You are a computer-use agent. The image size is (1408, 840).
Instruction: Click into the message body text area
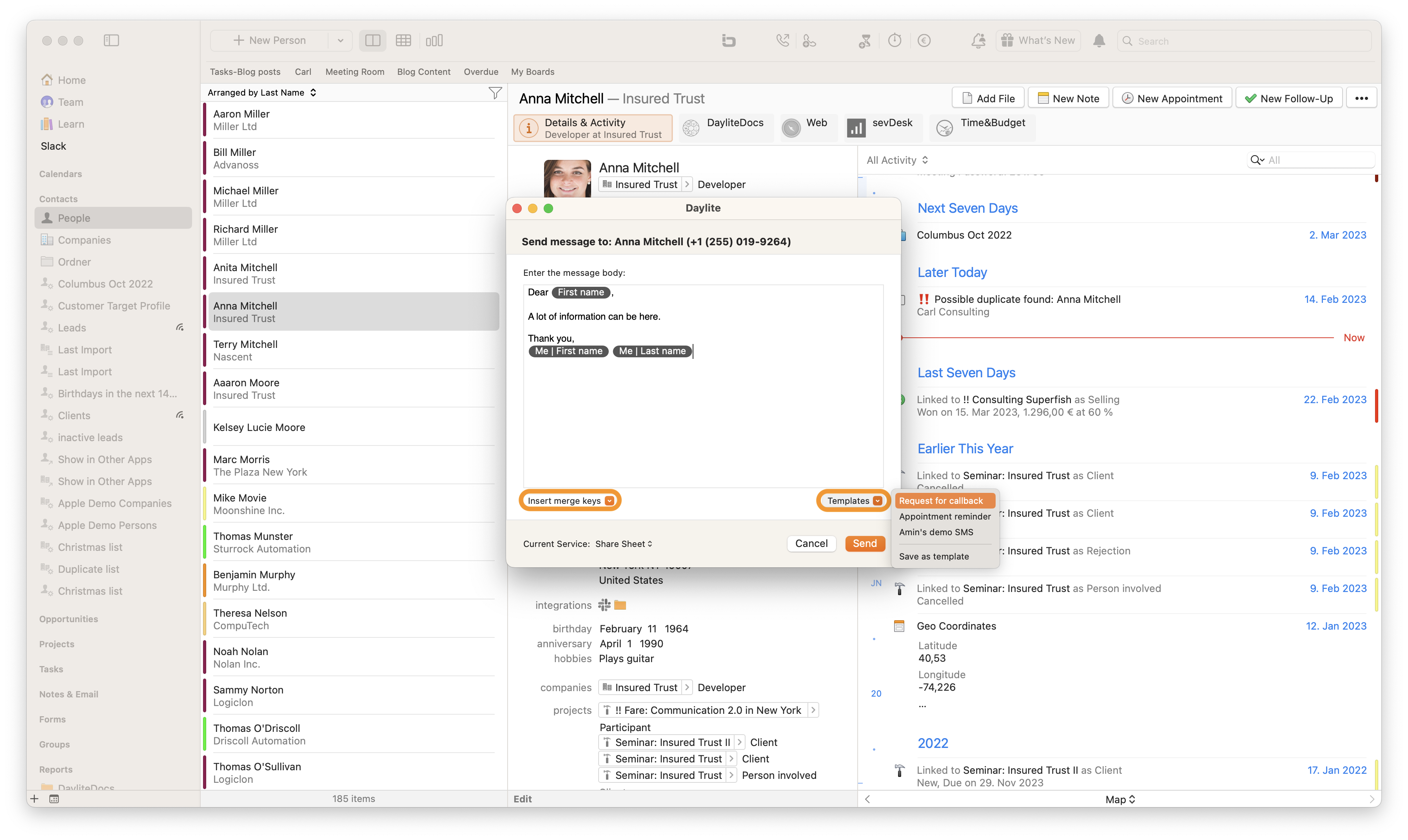click(702, 386)
